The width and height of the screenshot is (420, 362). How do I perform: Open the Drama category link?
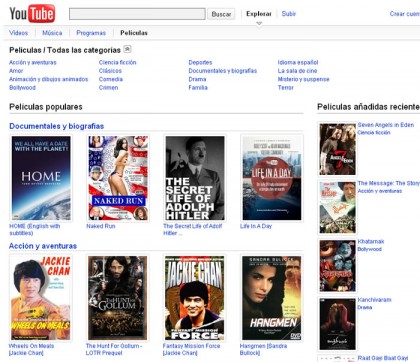(197, 79)
